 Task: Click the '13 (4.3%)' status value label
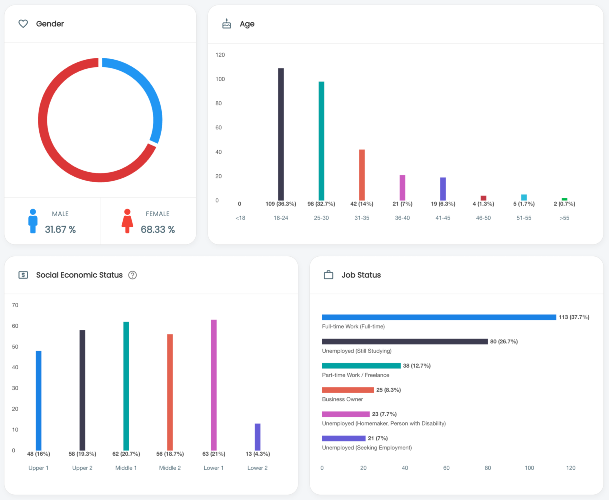tap(258, 454)
